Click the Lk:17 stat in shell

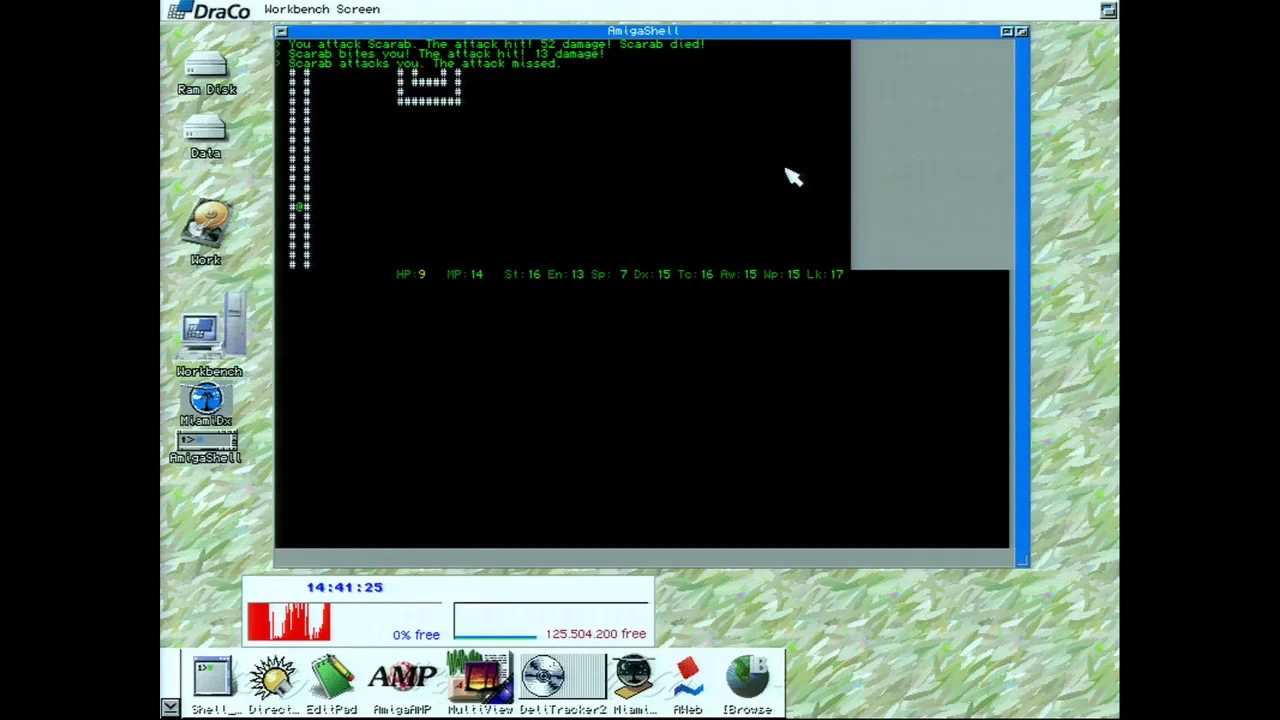825,274
